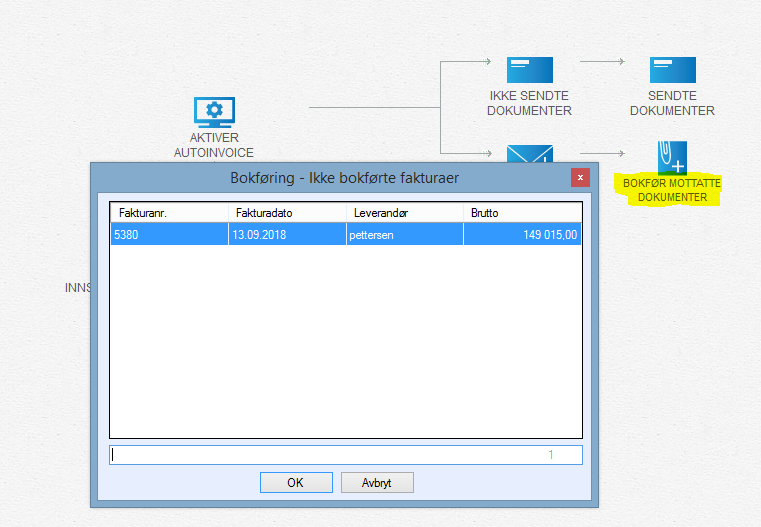Focus the search input field below the list
761x527 pixels.
(x=346, y=455)
